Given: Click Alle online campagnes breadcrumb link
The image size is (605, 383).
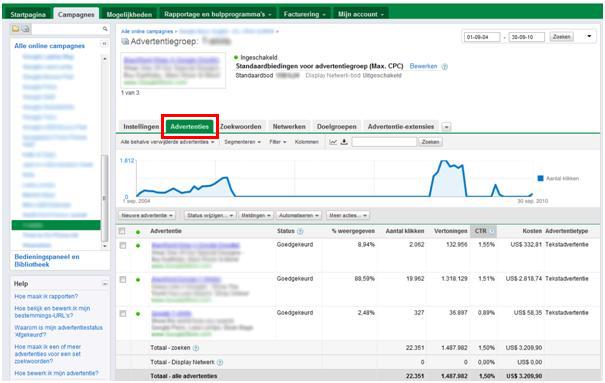Looking at the screenshot, I should click(147, 31).
